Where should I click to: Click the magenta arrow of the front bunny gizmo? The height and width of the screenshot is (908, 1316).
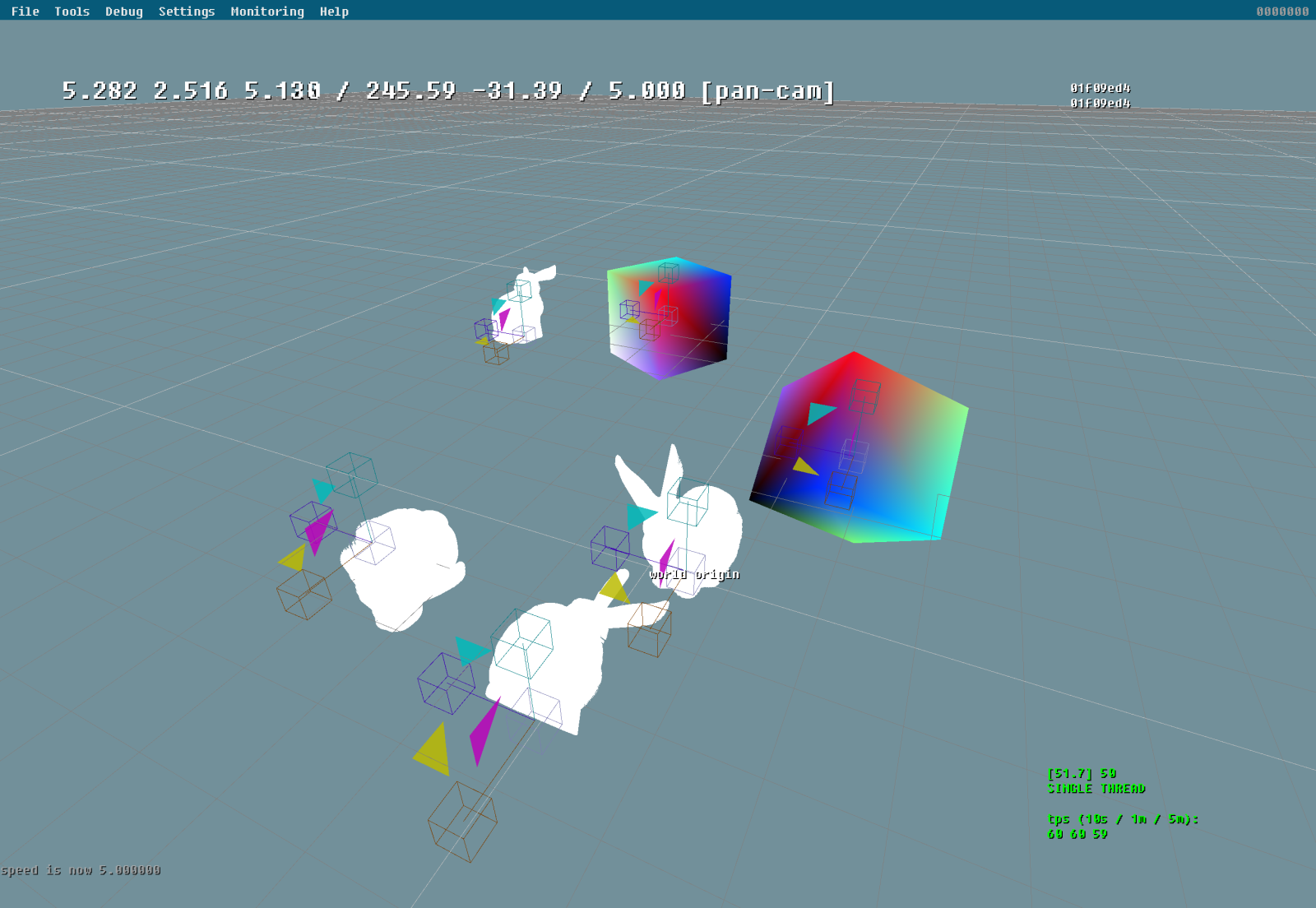pos(484,732)
